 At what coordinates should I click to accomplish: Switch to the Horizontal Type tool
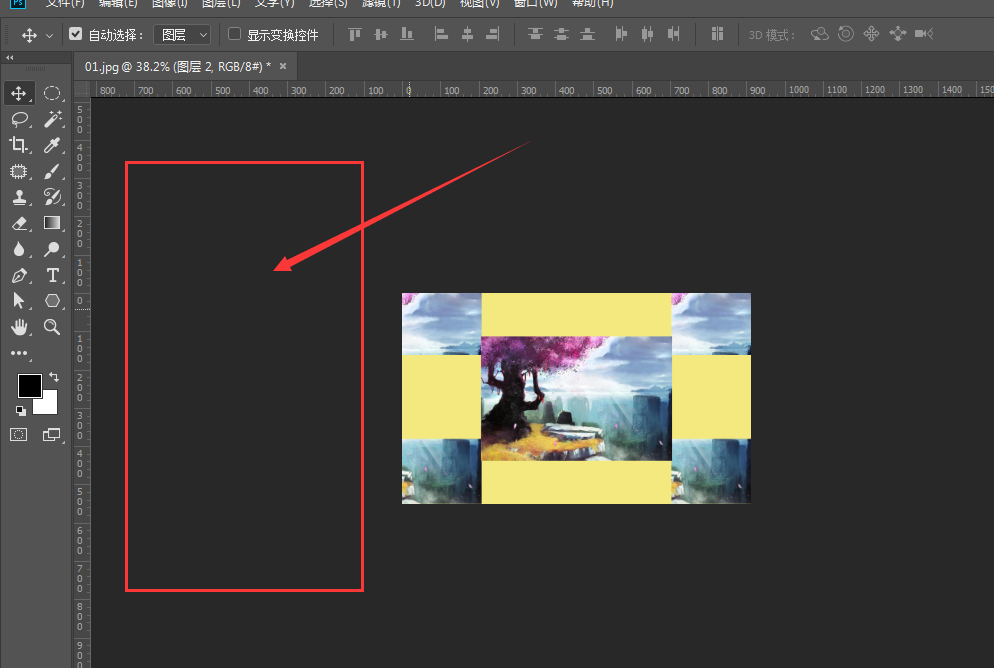[x=52, y=275]
